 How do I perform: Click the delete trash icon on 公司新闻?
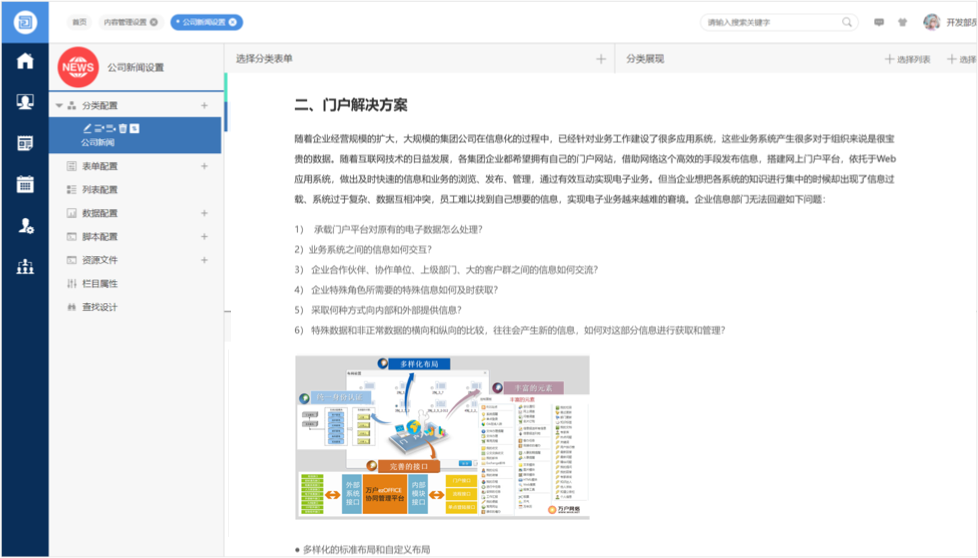coord(122,128)
